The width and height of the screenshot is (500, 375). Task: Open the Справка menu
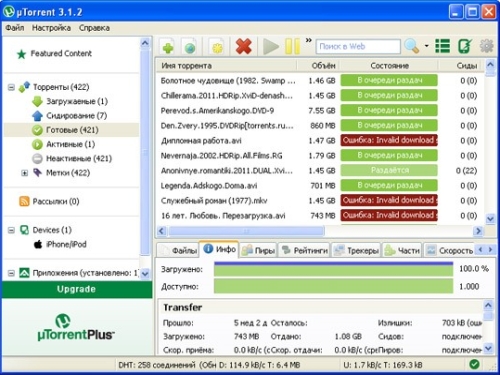click(94, 28)
